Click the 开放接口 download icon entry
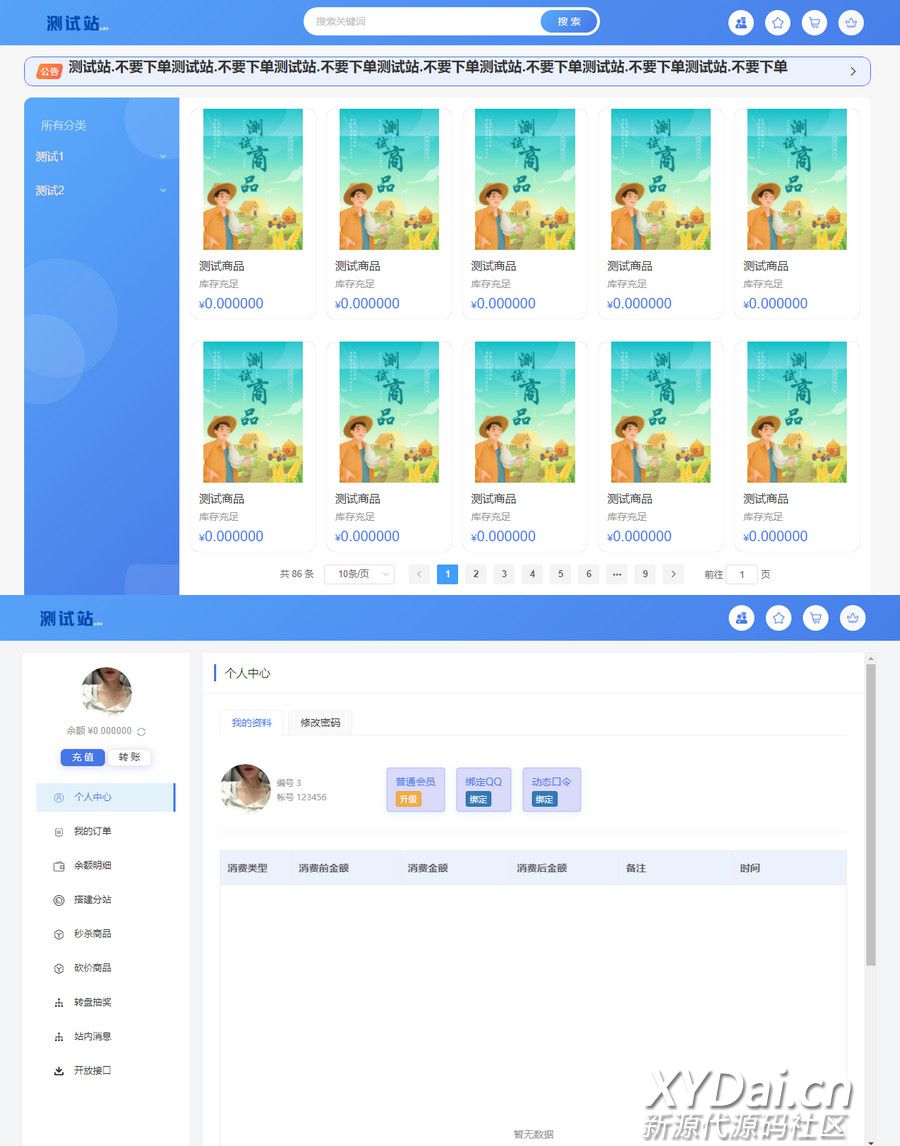 point(92,1070)
